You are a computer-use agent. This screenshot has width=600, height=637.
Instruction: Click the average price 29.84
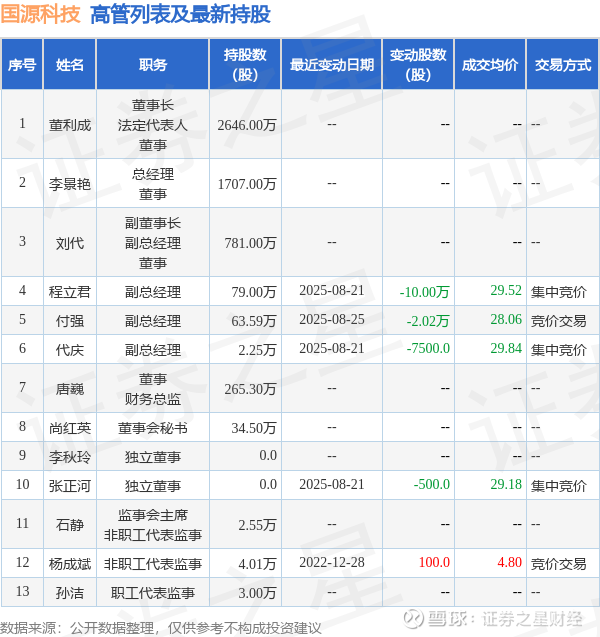[x=506, y=348]
